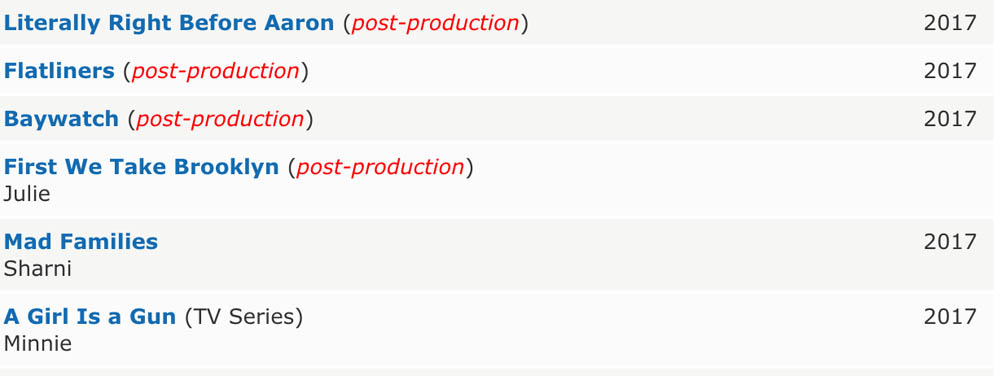This screenshot has width=1000, height=376.
Task: Click post-production status for First We Take Brooklyn
Action: 380,166
